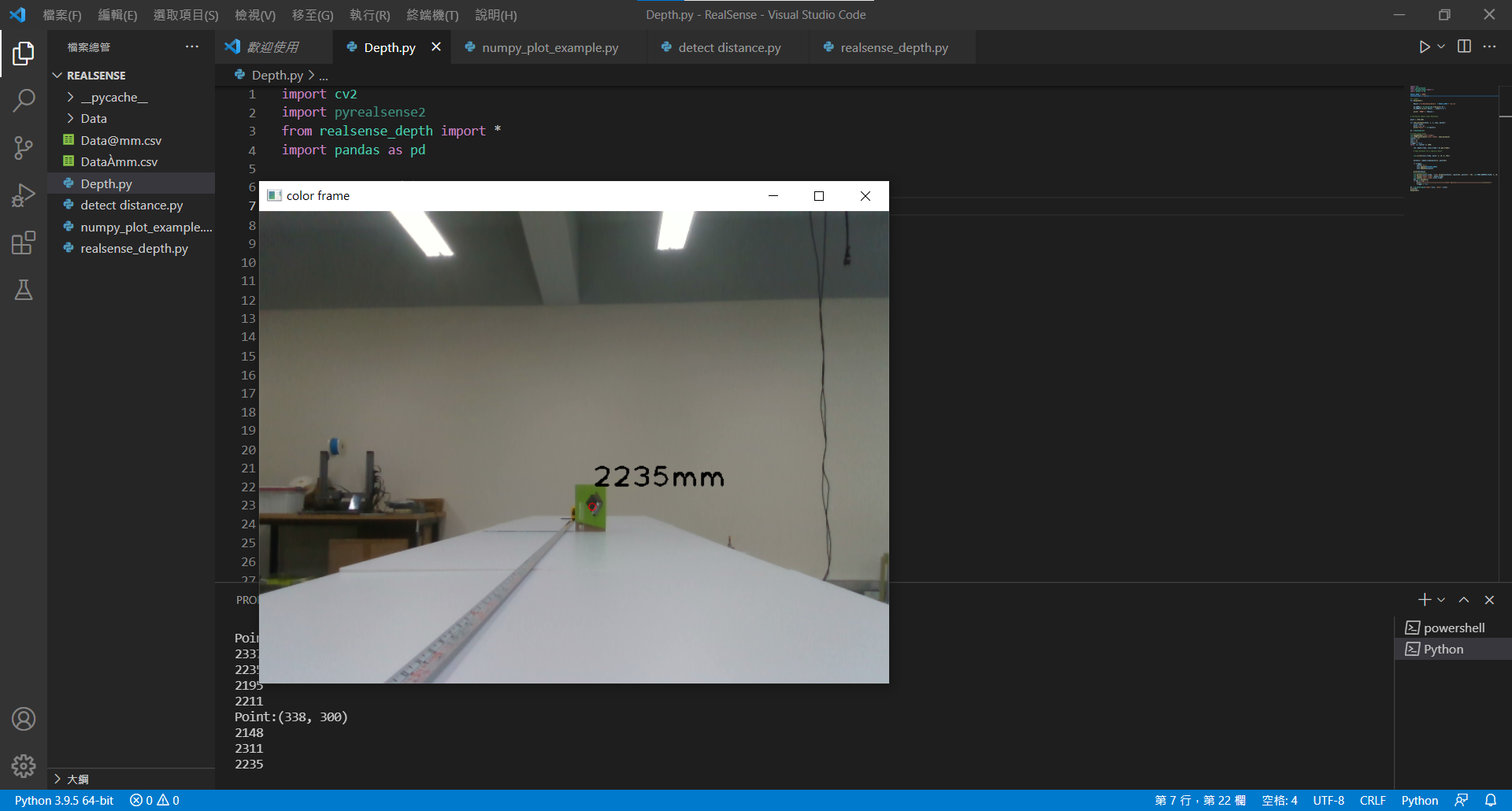Screen dimensions: 1512x811
Task: Open the Run and Debug view
Action: [24, 194]
